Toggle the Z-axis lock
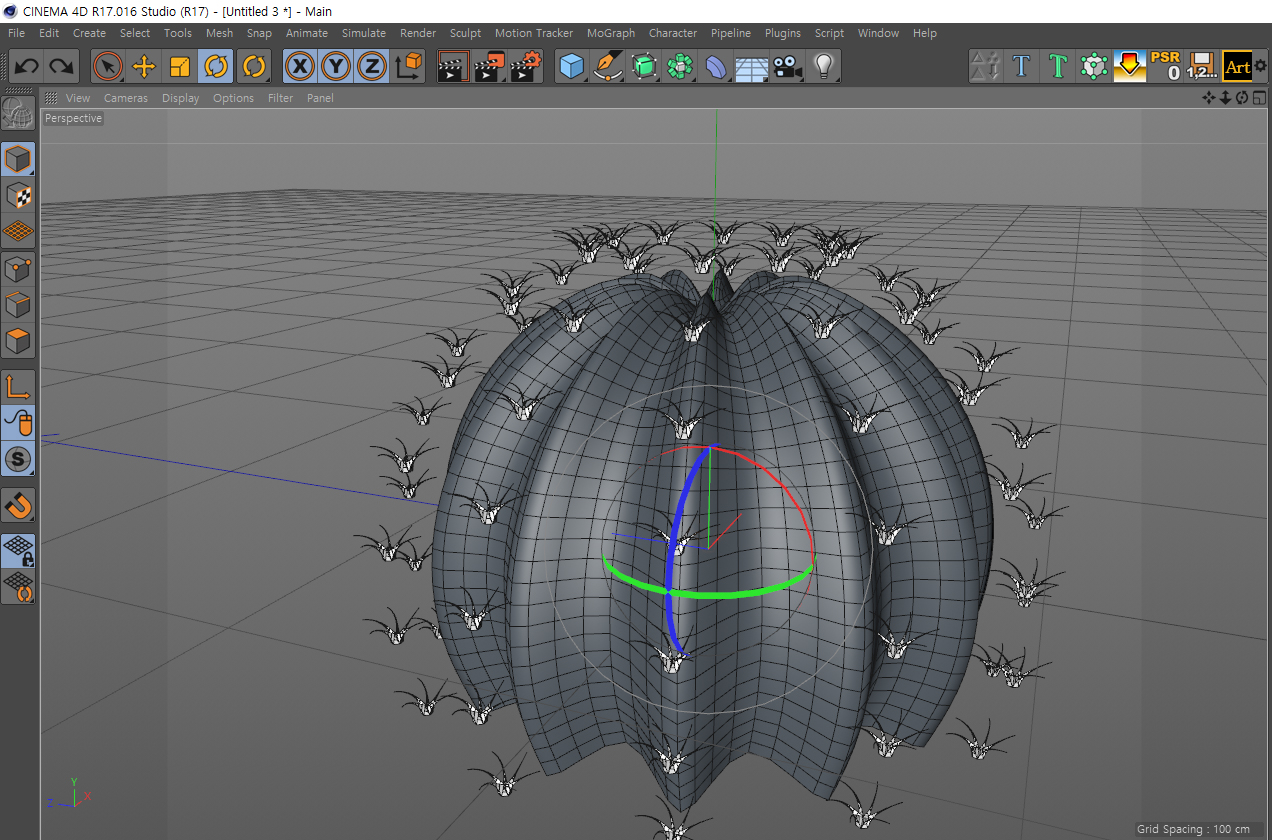Image resolution: width=1272 pixels, height=840 pixels. click(371, 67)
